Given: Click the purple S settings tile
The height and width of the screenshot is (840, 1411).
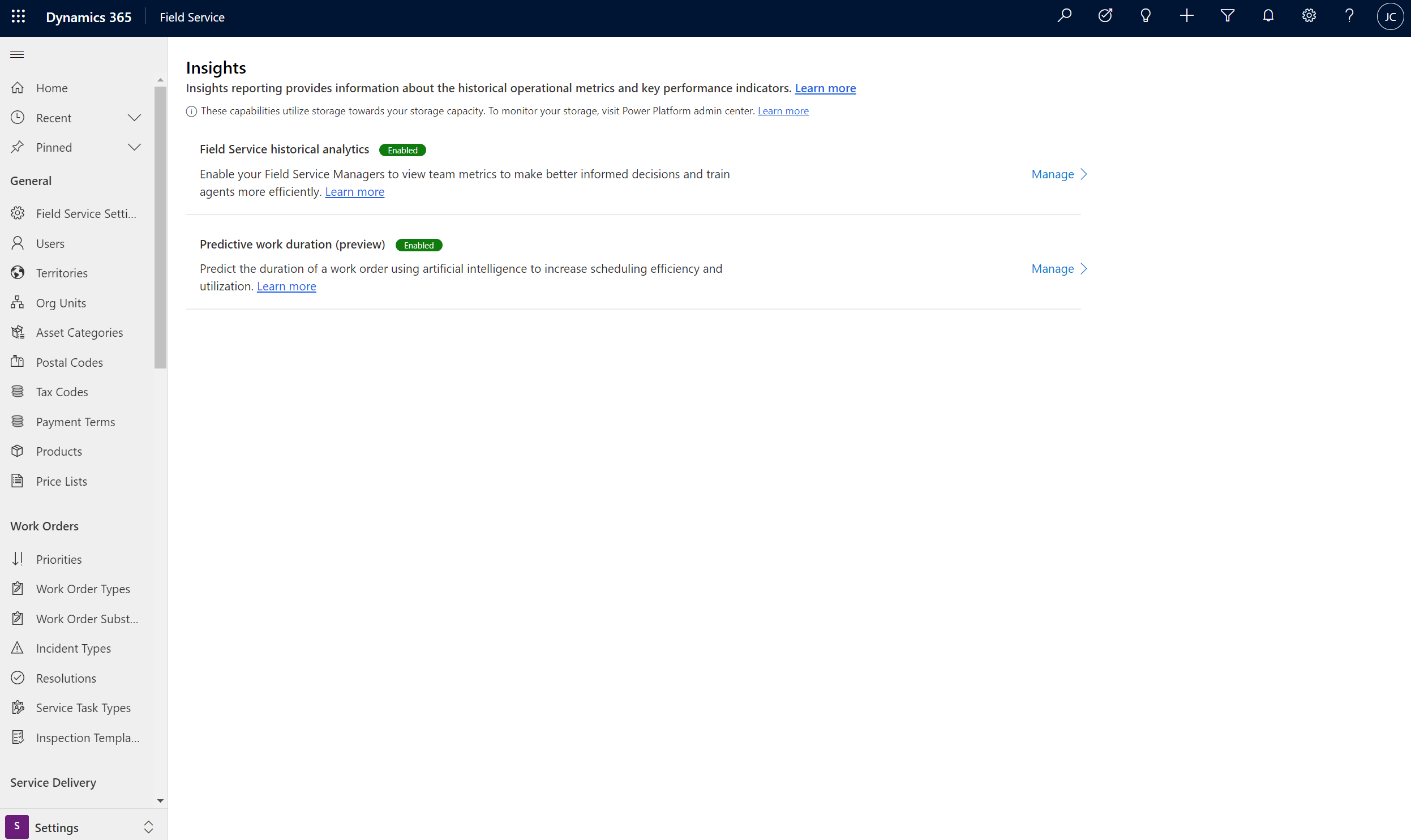Looking at the screenshot, I should [17, 826].
